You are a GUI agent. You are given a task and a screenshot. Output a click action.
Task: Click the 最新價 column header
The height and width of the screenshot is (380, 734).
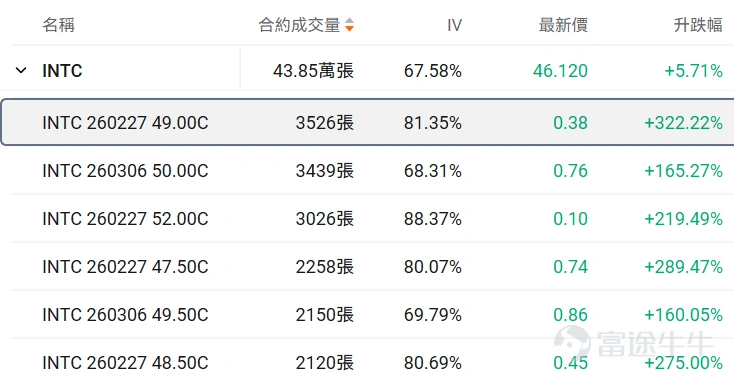click(x=563, y=25)
